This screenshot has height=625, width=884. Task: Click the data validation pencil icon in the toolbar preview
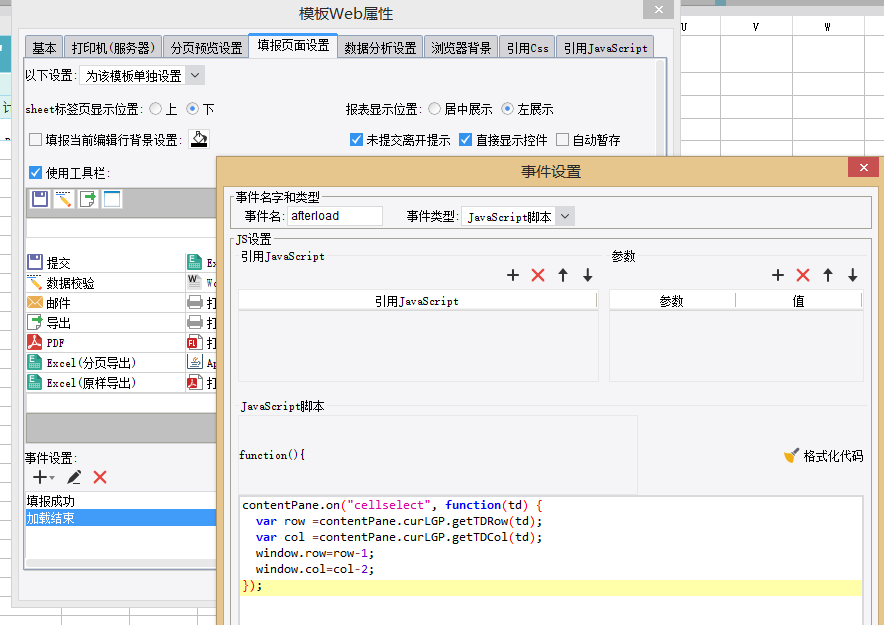(64, 199)
